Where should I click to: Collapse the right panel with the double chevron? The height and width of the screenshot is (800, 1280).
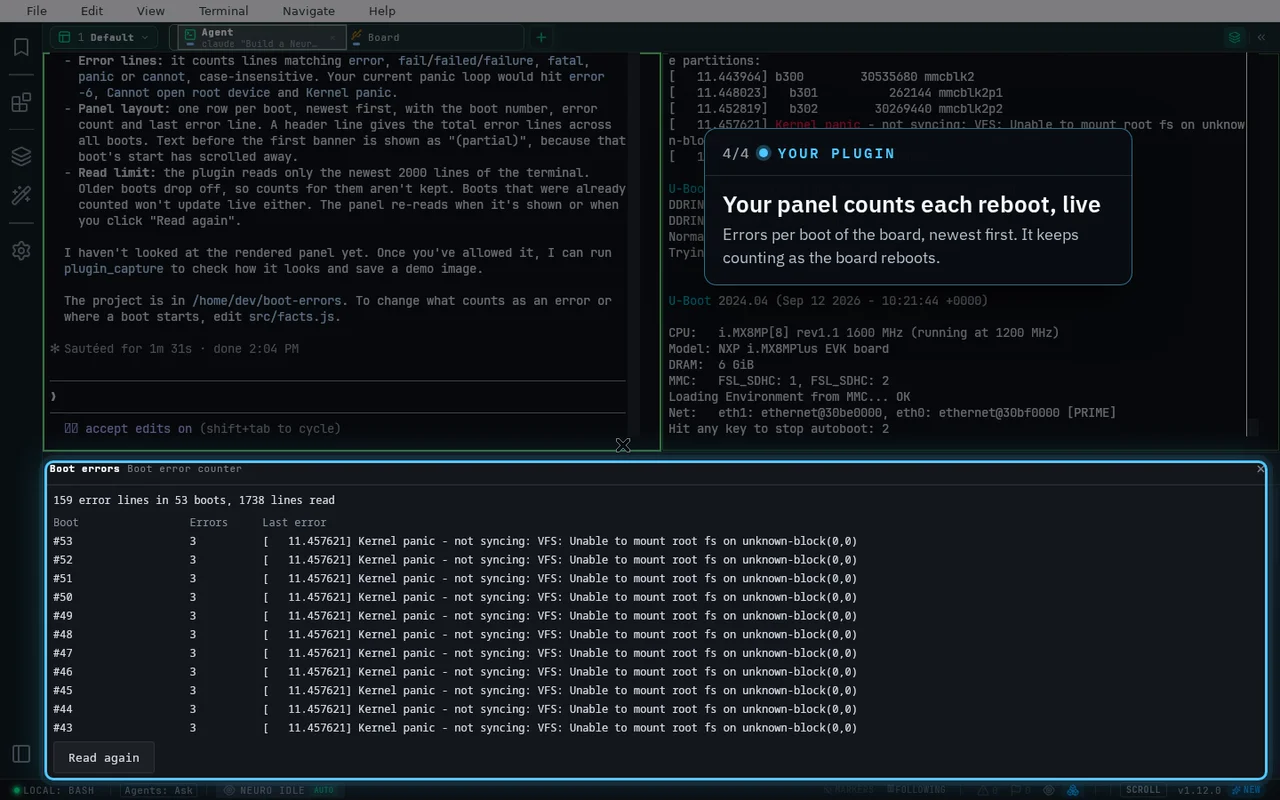coord(1262,38)
